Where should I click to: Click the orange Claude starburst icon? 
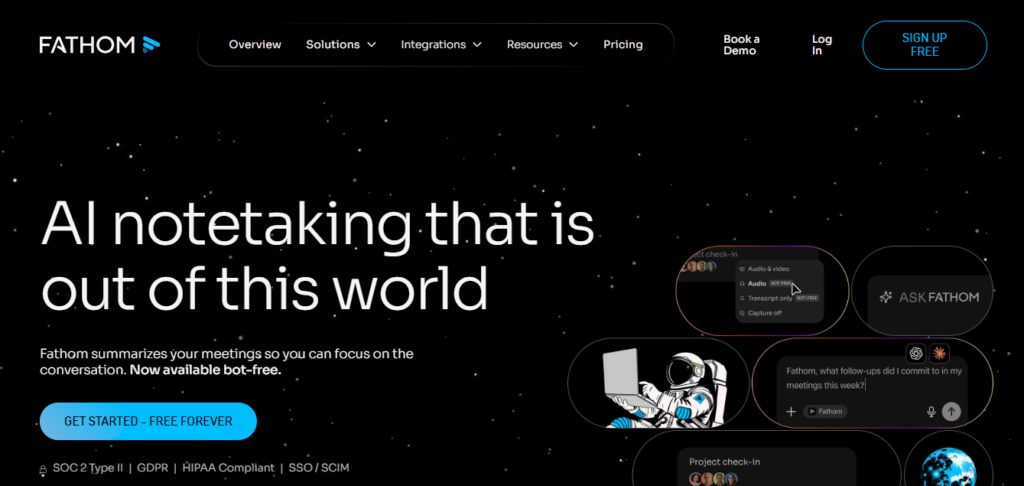point(939,353)
